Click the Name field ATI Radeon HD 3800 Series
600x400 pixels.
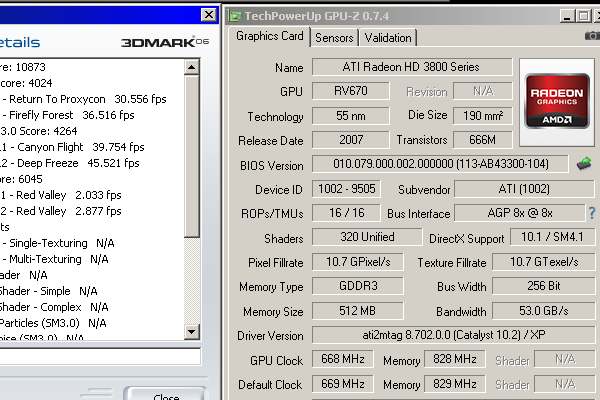[412, 67]
